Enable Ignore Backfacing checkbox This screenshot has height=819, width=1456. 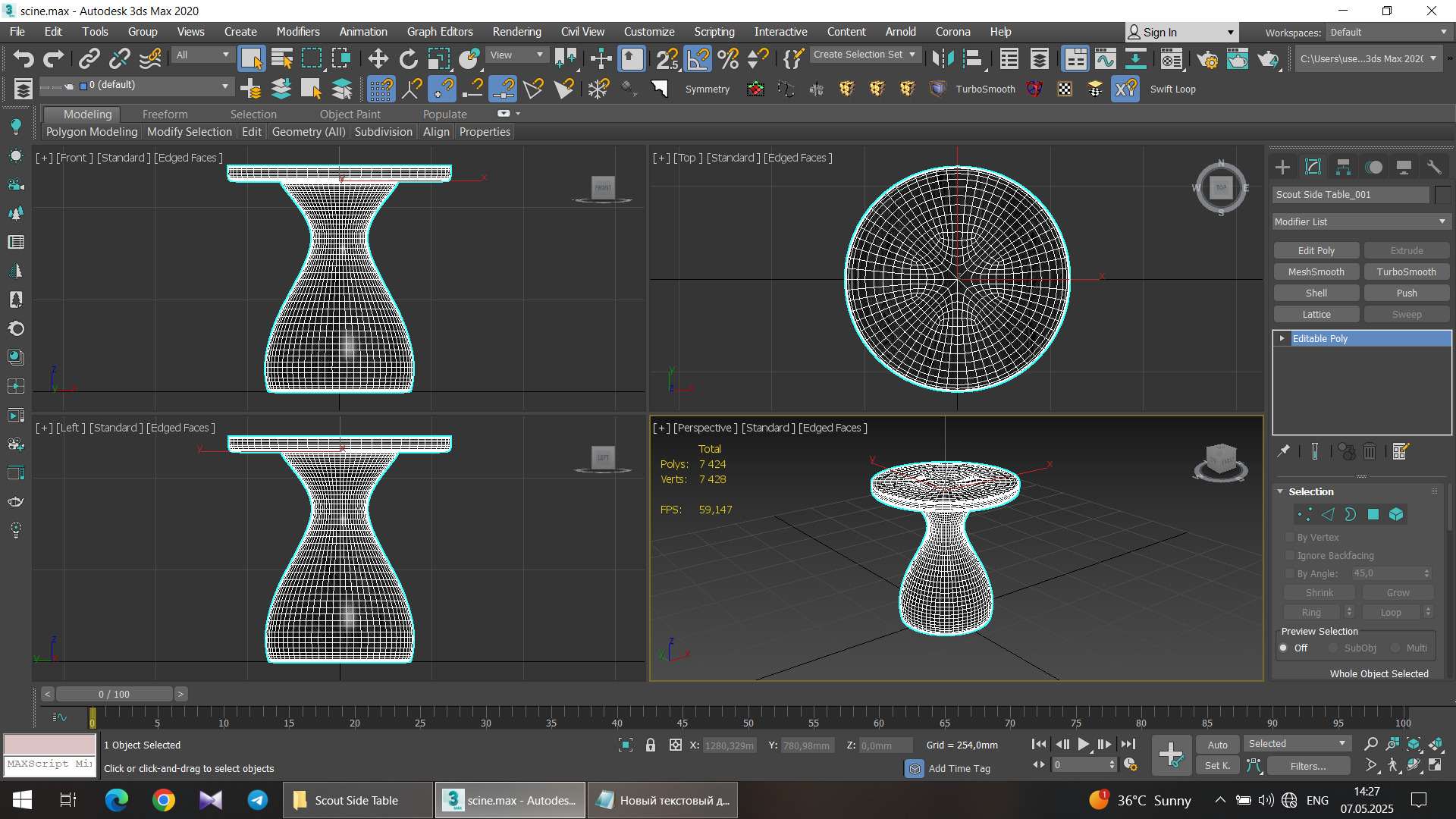[1289, 555]
